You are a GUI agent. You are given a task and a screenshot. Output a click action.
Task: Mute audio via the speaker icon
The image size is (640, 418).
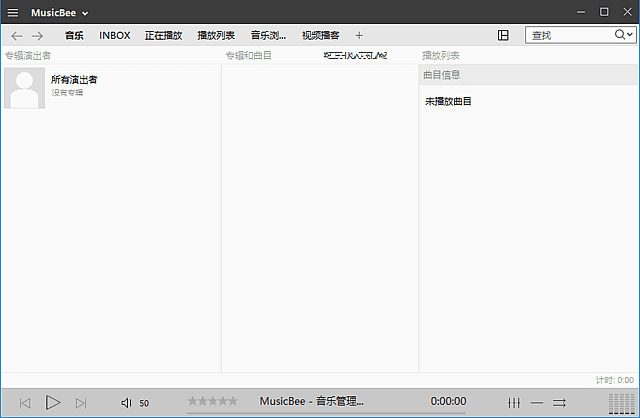[x=126, y=403]
